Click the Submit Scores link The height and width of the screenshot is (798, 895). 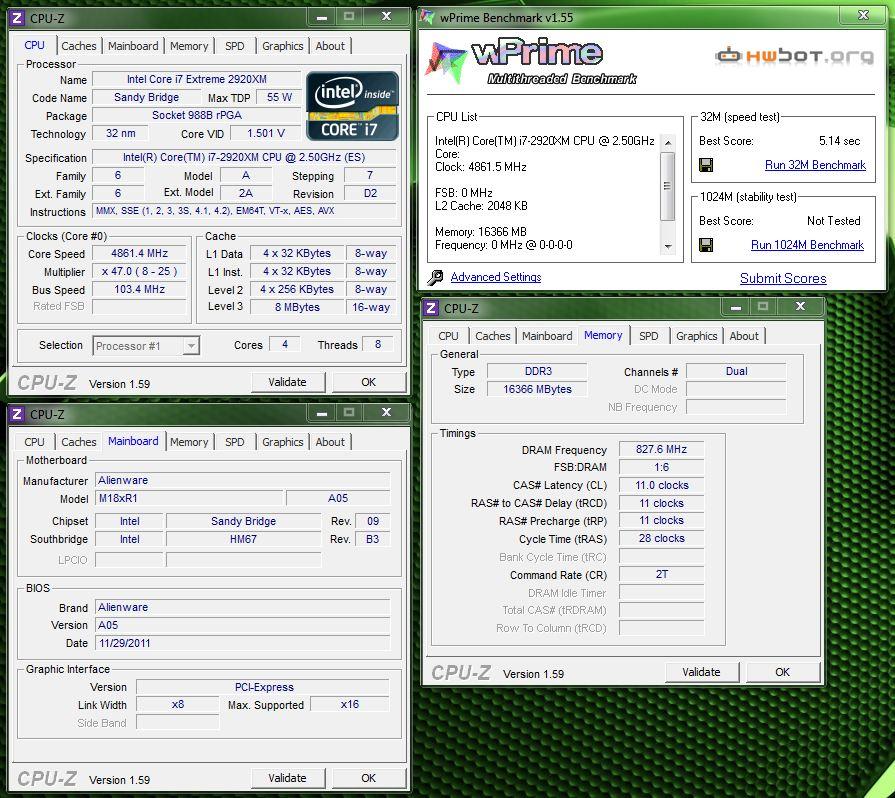[x=783, y=279]
